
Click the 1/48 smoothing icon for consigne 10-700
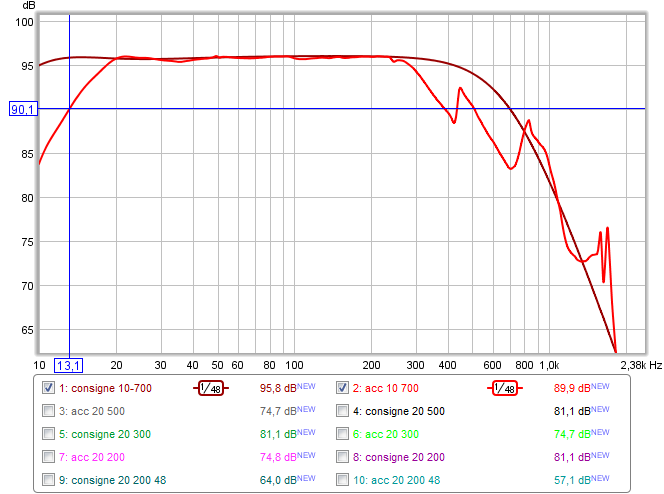pyautogui.click(x=211, y=388)
